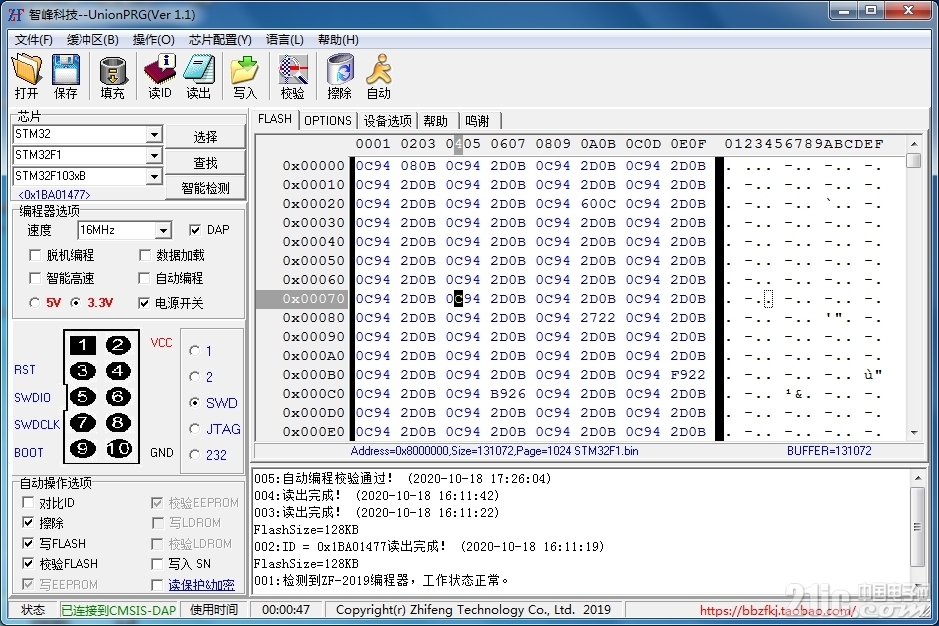The height and width of the screenshot is (626, 939).
Task: Click the 智能检测 smart detect button
Action: click(205, 188)
